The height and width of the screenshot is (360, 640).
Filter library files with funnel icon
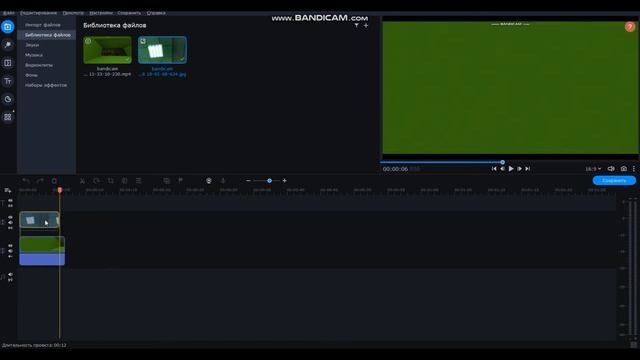(x=356, y=25)
